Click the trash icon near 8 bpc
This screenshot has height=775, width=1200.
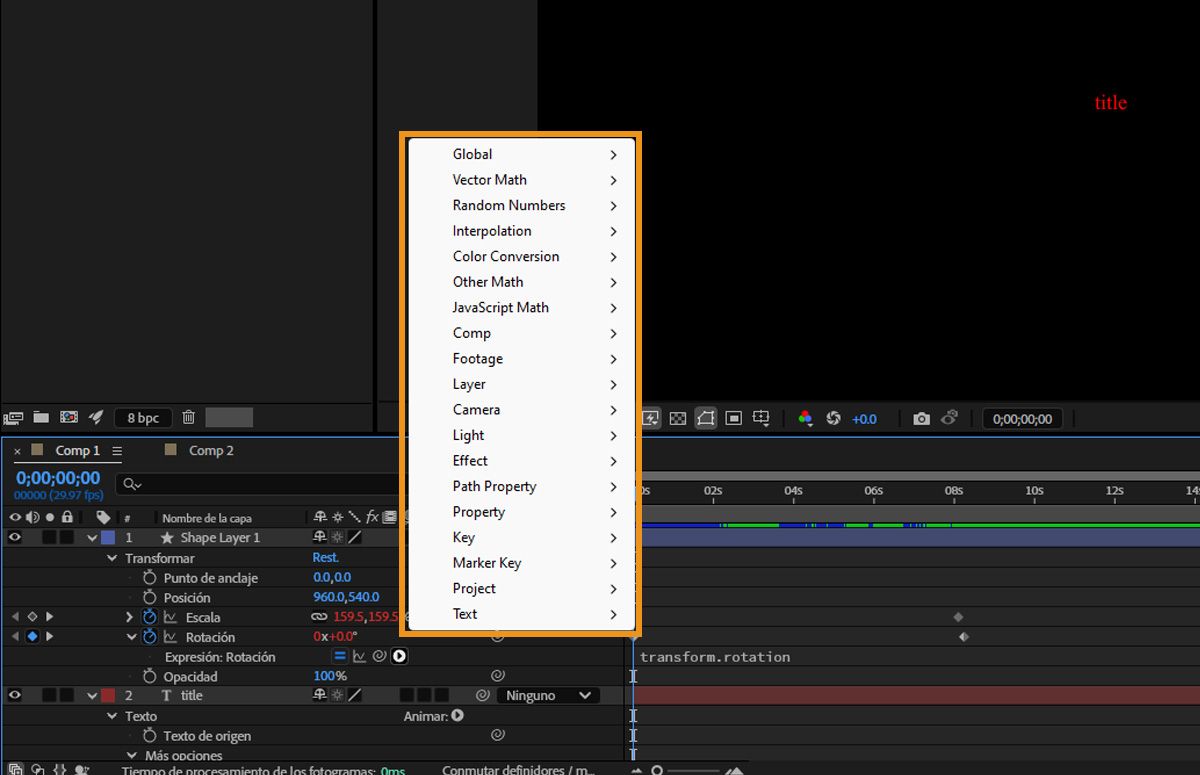188,417
